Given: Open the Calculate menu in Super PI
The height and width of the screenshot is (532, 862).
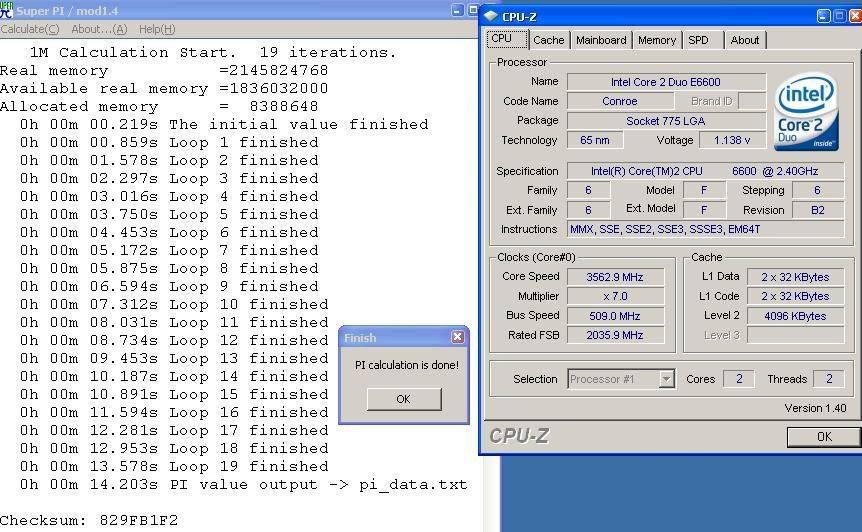Looking at the screenshot, I should point(30,29).
